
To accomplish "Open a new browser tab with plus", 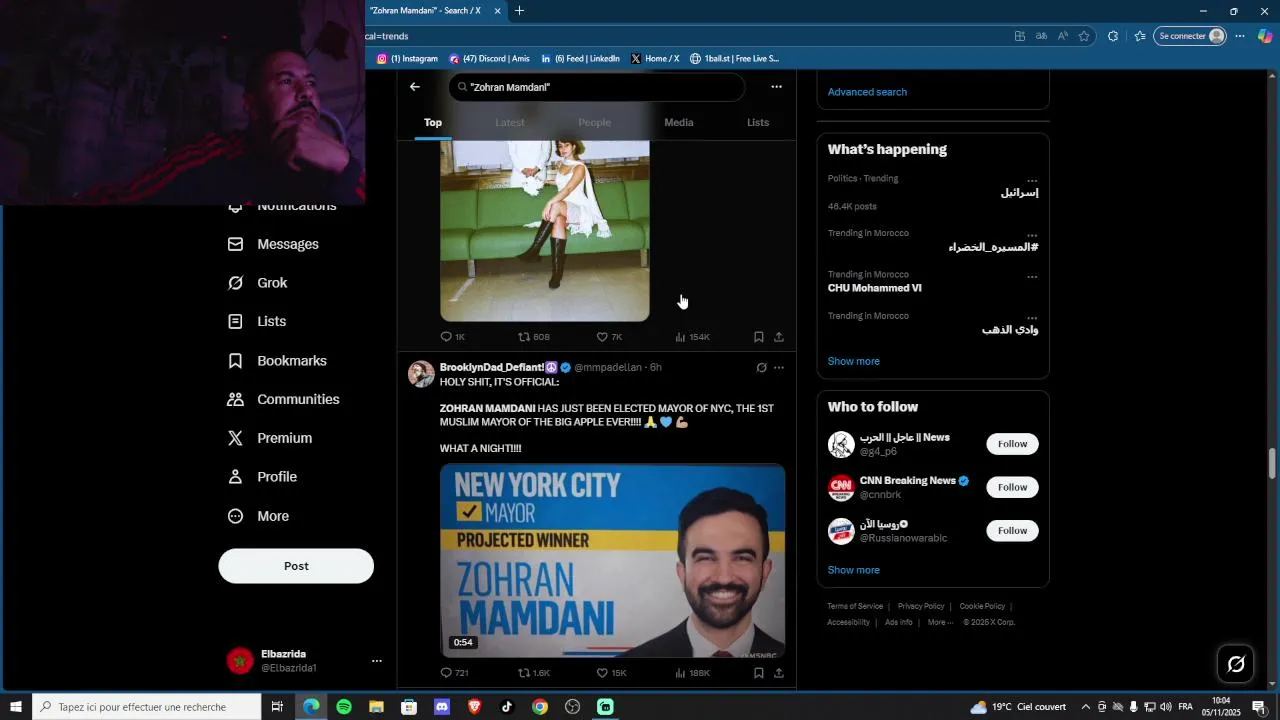I will point(519,11).
